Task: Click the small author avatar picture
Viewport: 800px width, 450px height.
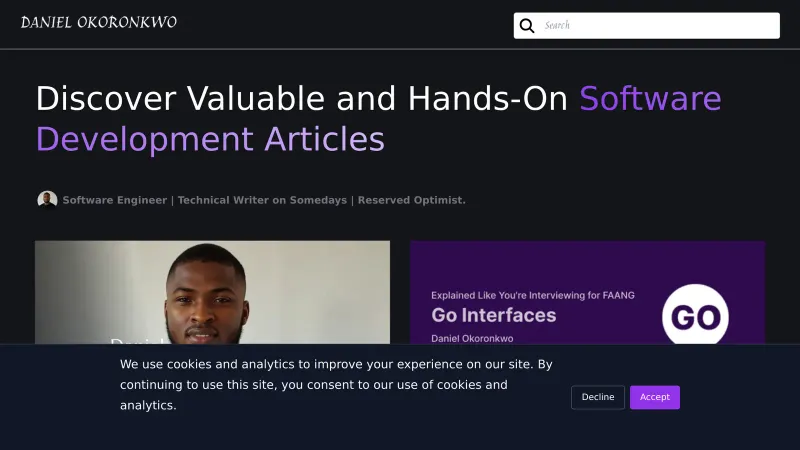Action: pos(47,200)
